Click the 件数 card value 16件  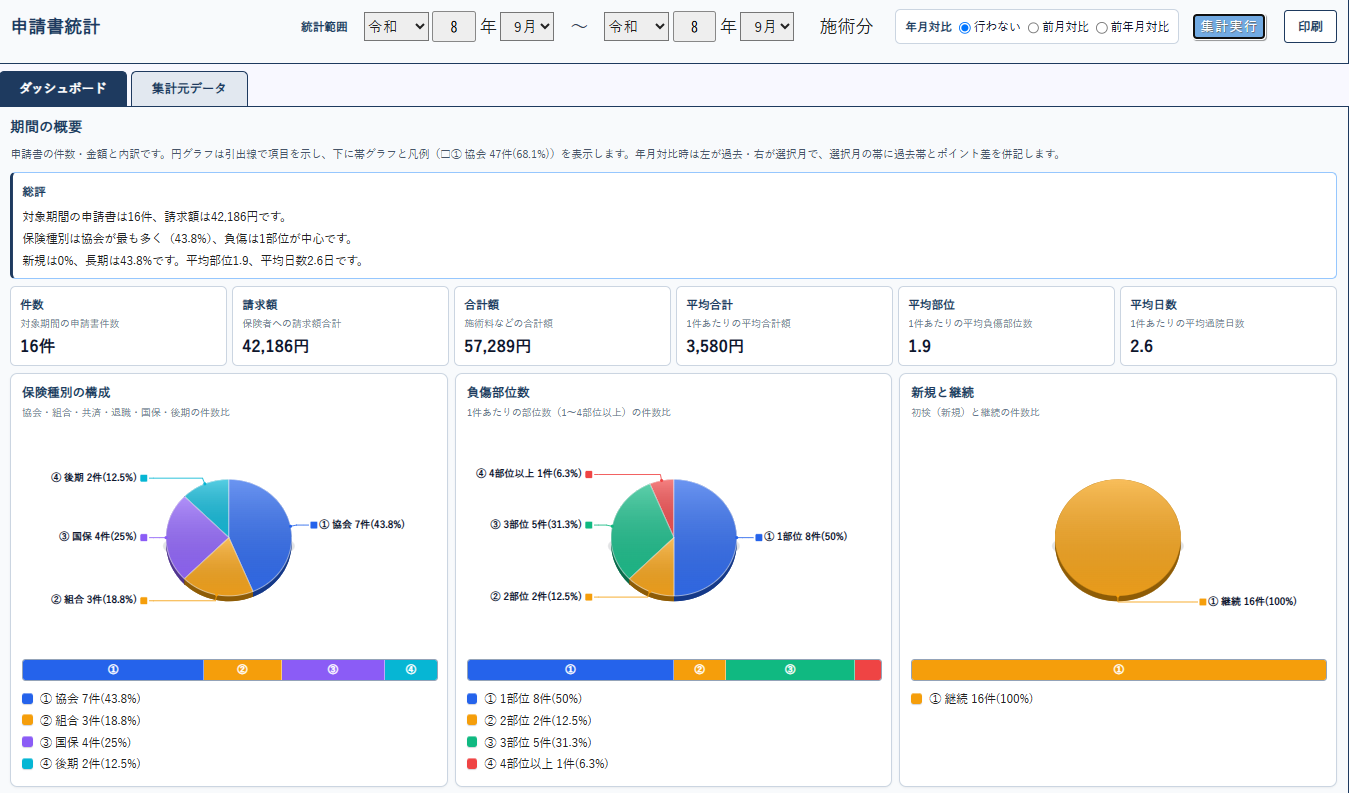37,346
